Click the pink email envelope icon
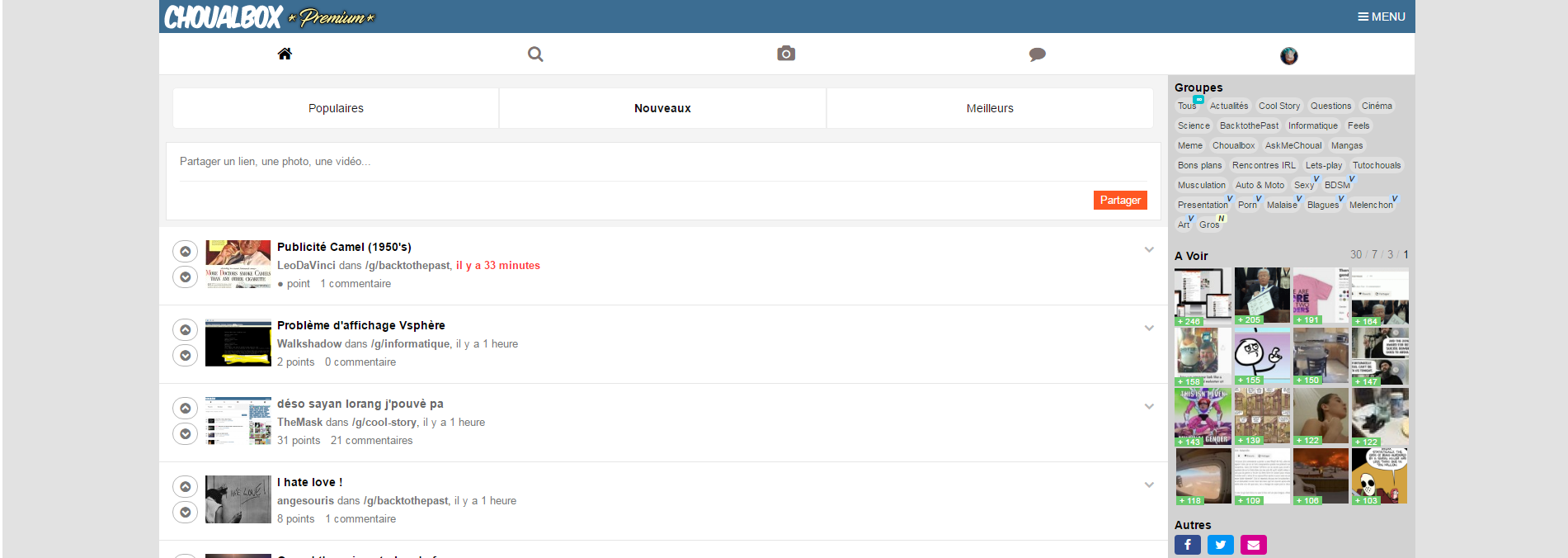 click(x=1253, y=545)
